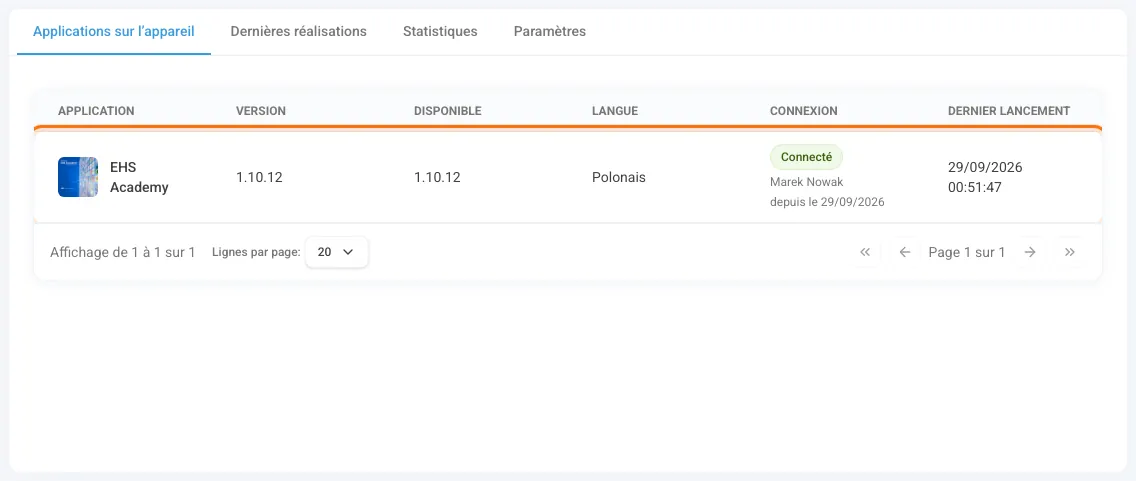Select Applications sur l'appareil tab
Viewport: 1136px width, 481px height.
click(114, 31)
